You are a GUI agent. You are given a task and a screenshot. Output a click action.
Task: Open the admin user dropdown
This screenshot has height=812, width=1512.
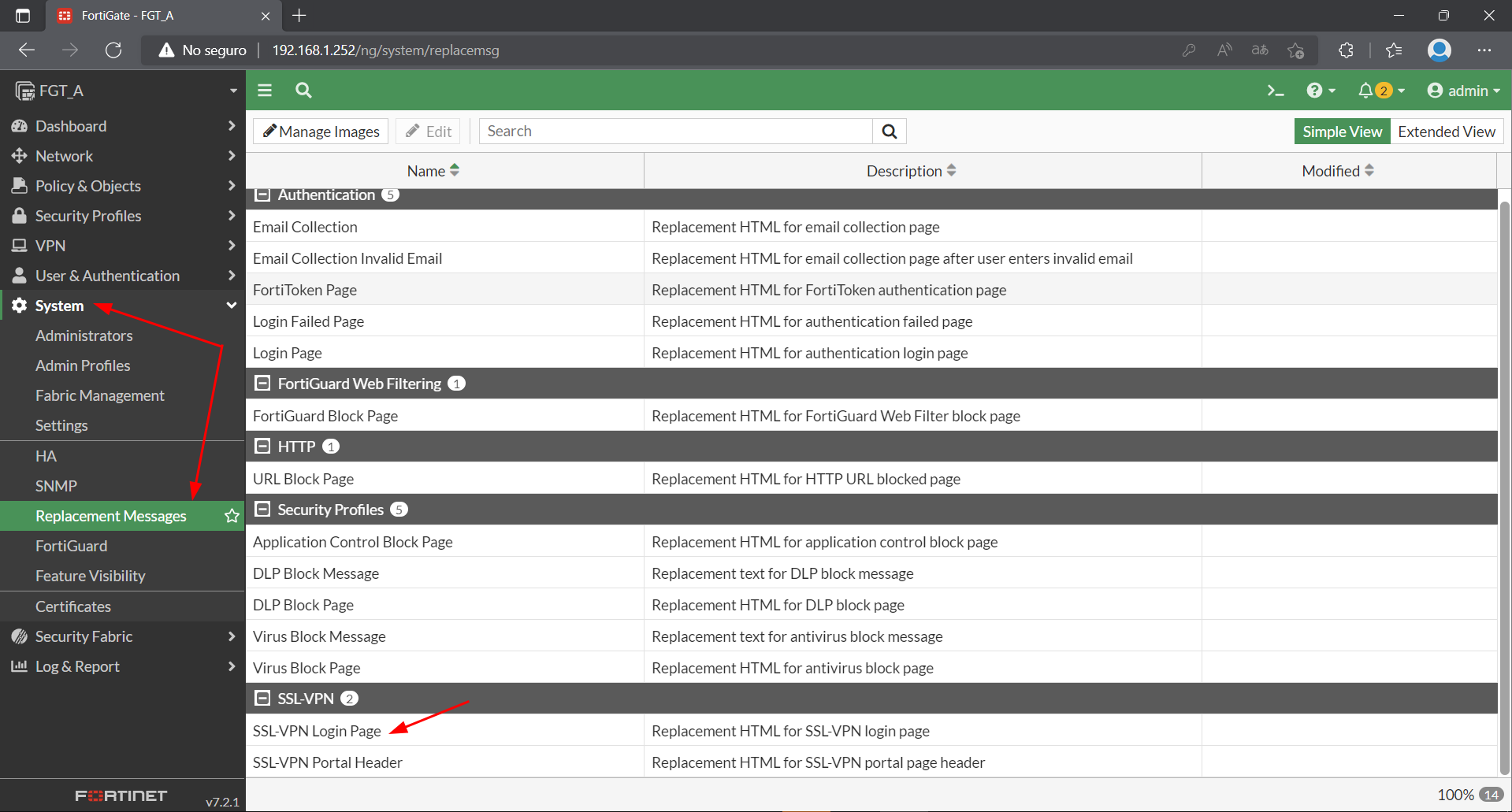(x=1463, y=91)
